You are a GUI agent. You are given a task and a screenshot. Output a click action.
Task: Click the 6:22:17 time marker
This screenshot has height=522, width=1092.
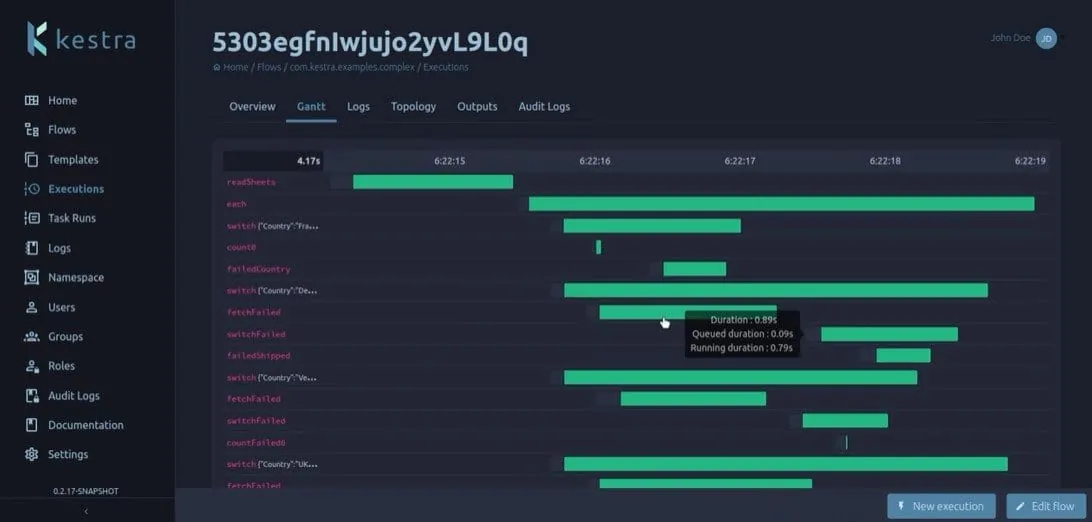coord(740,161)
